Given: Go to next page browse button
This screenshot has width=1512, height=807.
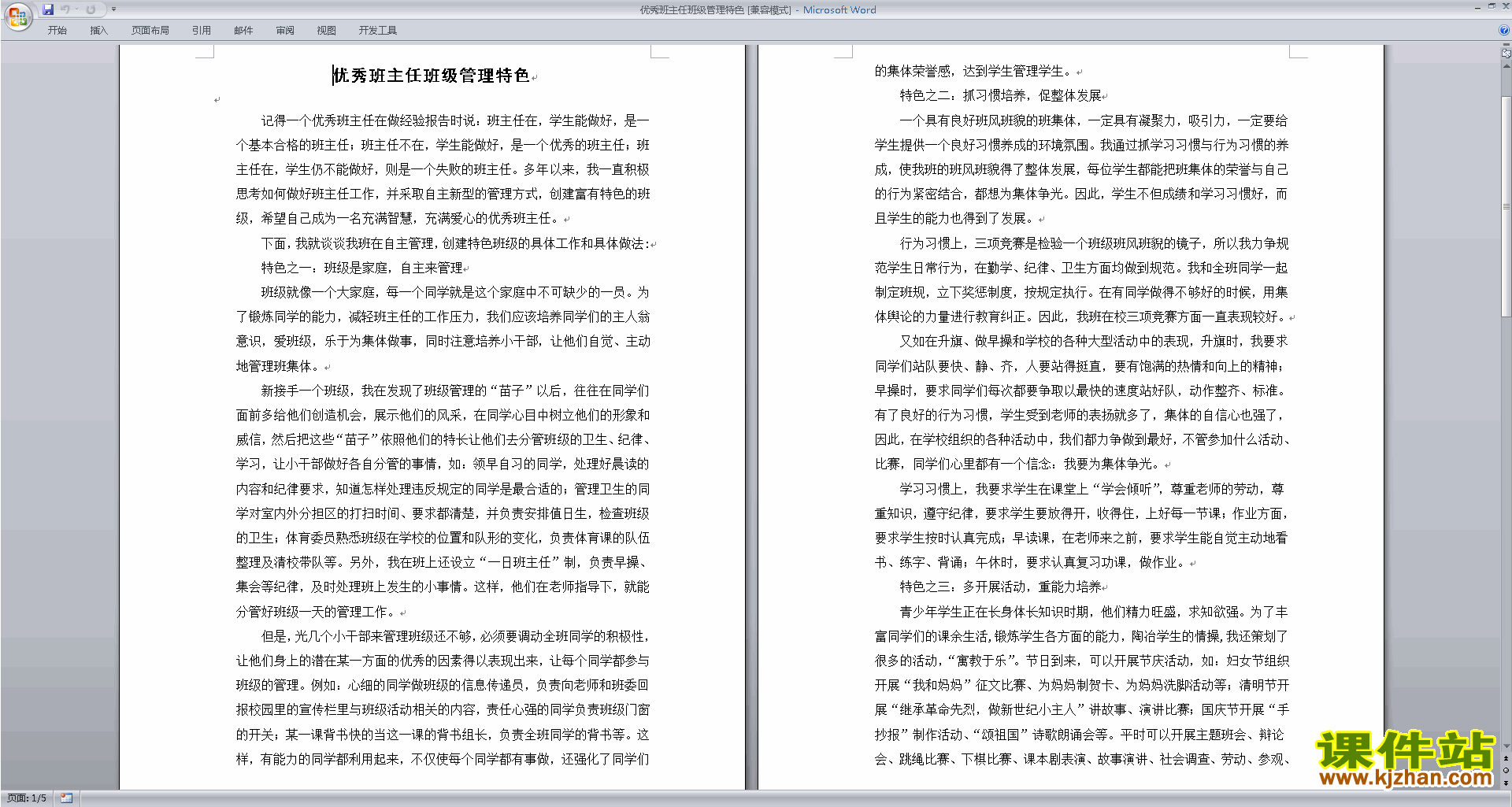Looking at the screenshot, I should tap(1506, 783).
